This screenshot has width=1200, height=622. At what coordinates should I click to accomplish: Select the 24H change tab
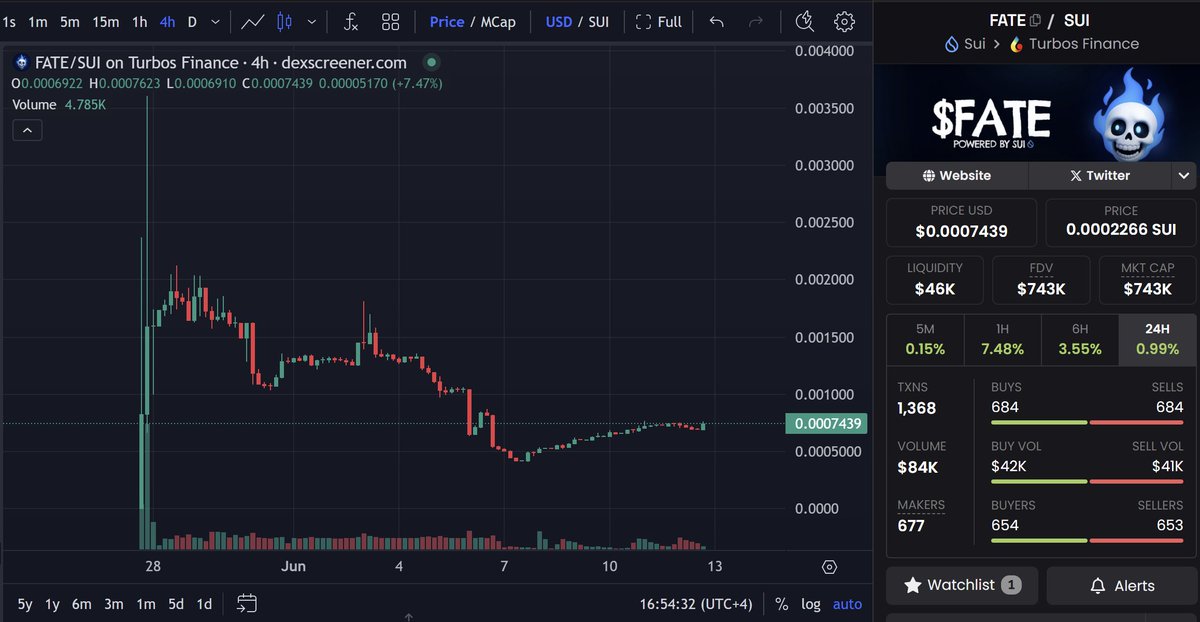coord(1157,340)
